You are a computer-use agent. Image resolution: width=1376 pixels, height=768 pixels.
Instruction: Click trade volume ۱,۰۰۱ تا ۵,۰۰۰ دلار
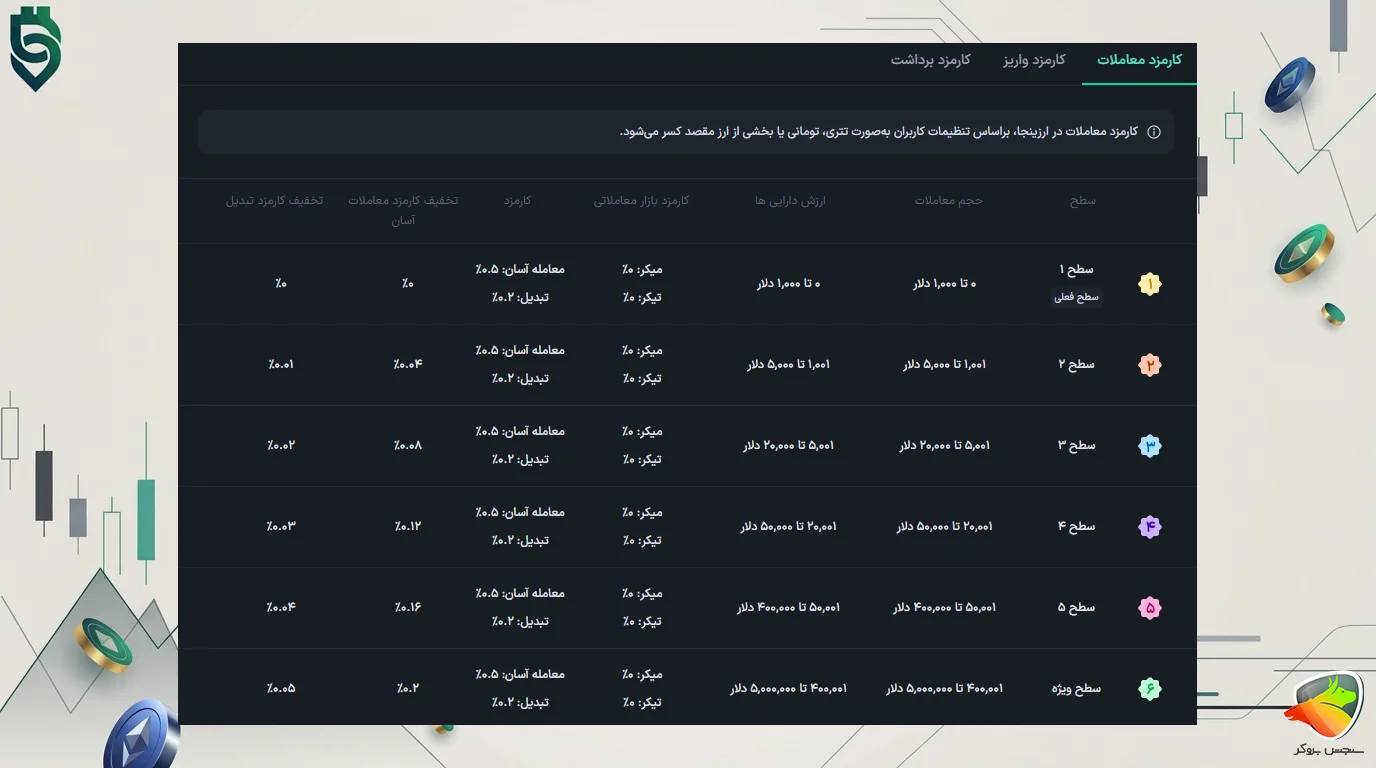[944, 365]
